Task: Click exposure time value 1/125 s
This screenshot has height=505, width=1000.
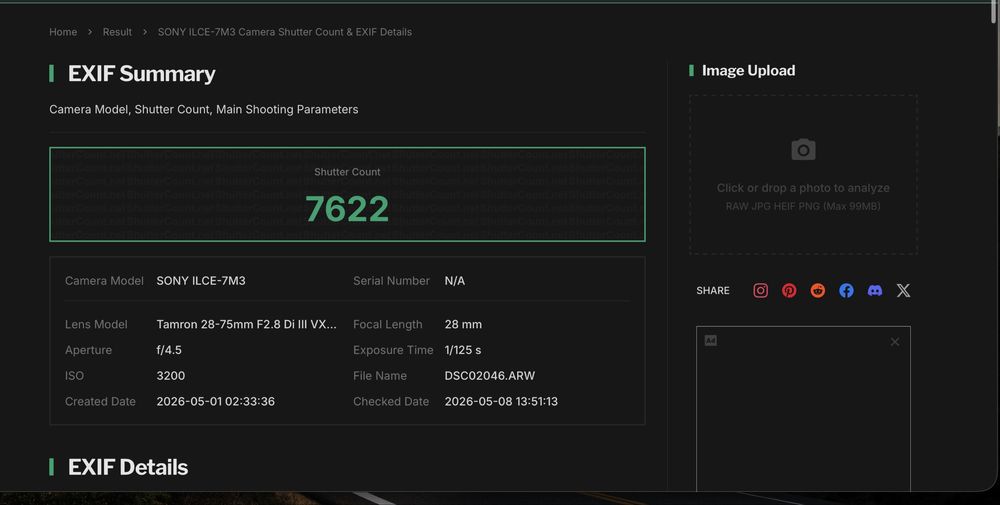Action: (463, 350)
